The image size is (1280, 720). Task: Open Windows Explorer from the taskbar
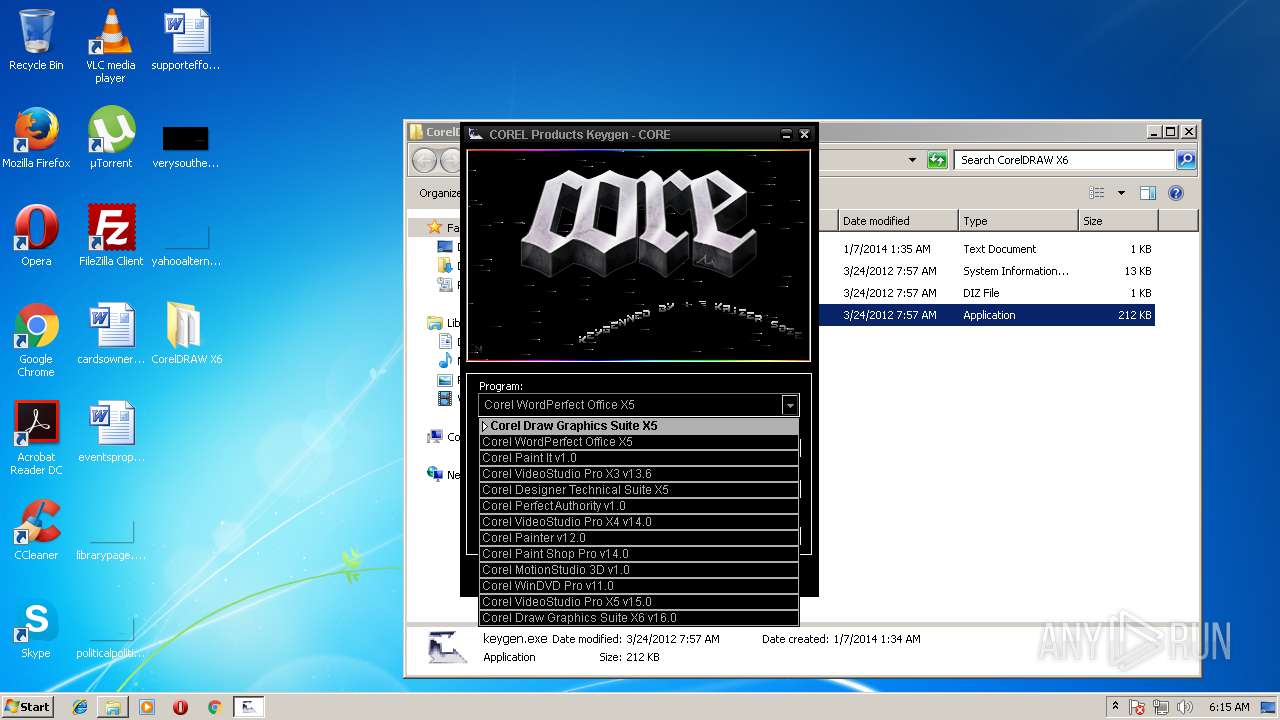tap(113, 707)
